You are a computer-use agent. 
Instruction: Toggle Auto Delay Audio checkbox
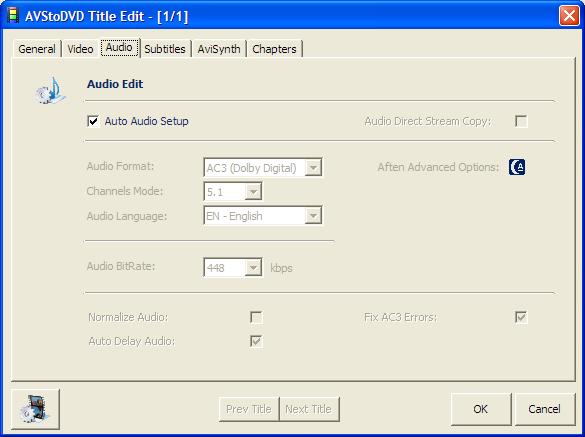[x=256, y=341]
